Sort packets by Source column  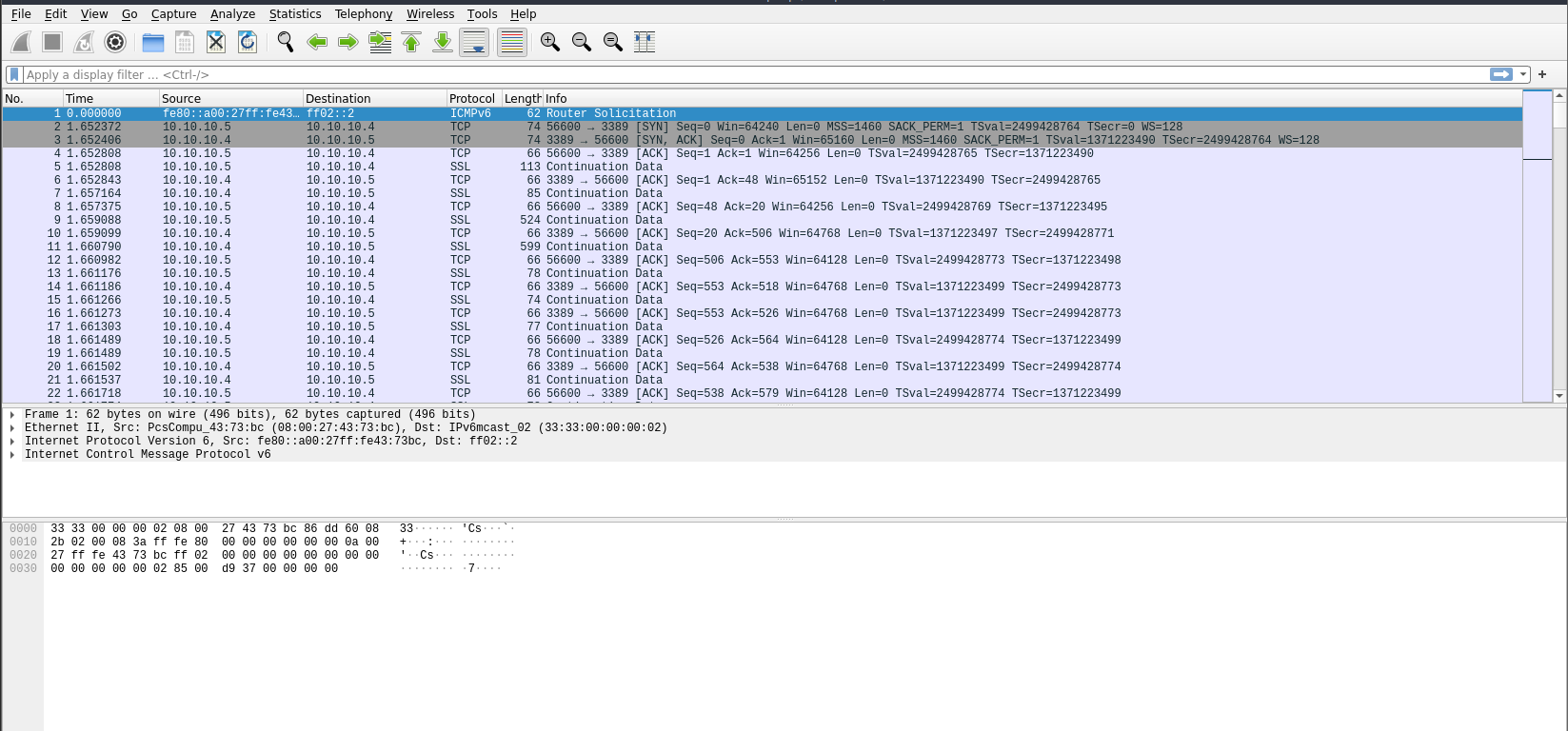pos(231,99)
